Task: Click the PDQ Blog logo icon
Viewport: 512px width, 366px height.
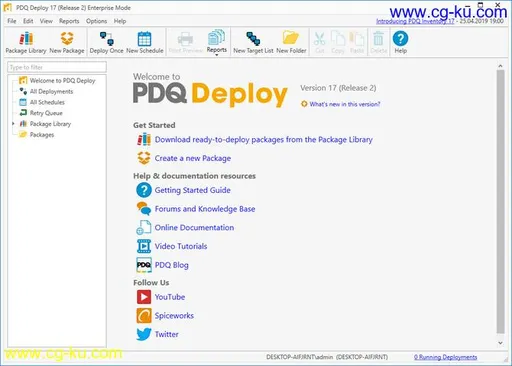Action: click(x=144, y=265)
